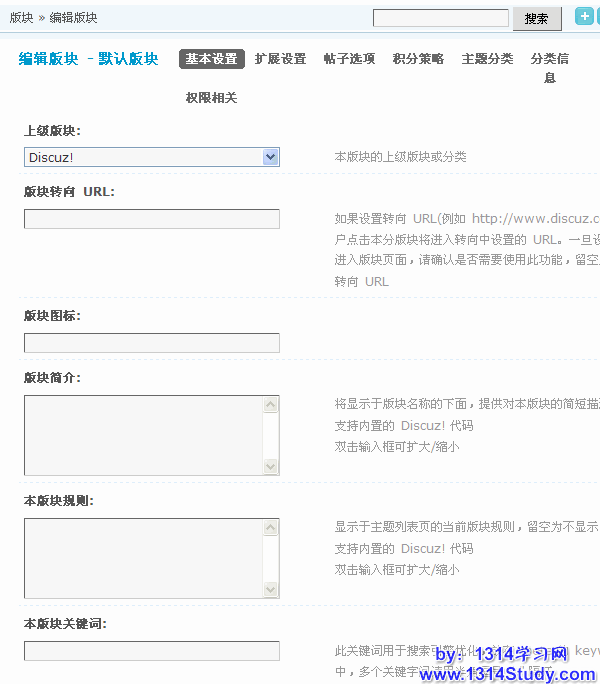Go to the 积分策略 tab
The height and width of the screenshot is (684, 600).
click(x=418, y=59)
